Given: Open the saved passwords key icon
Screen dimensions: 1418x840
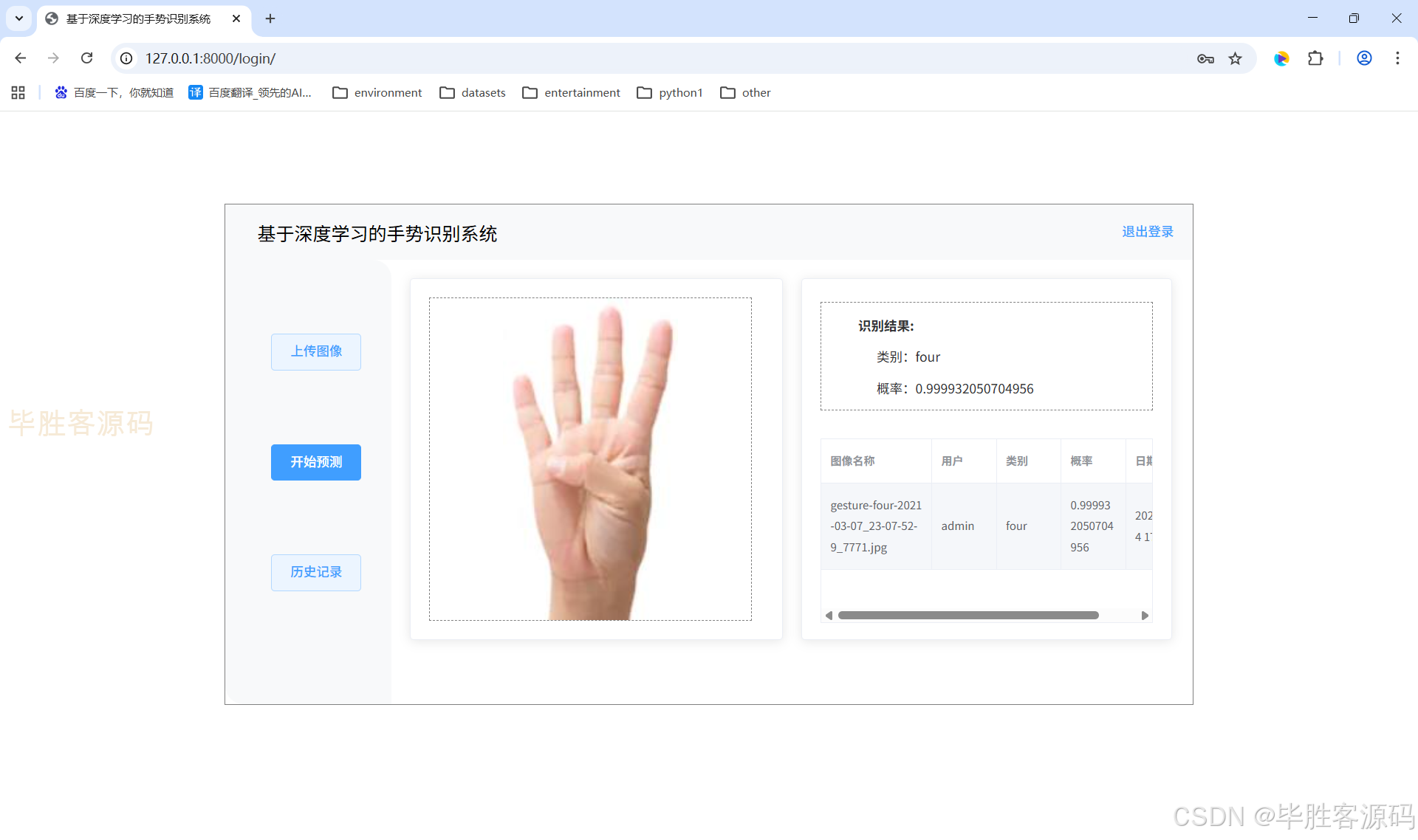Looking at the screenshot, I should point(1205,58).
